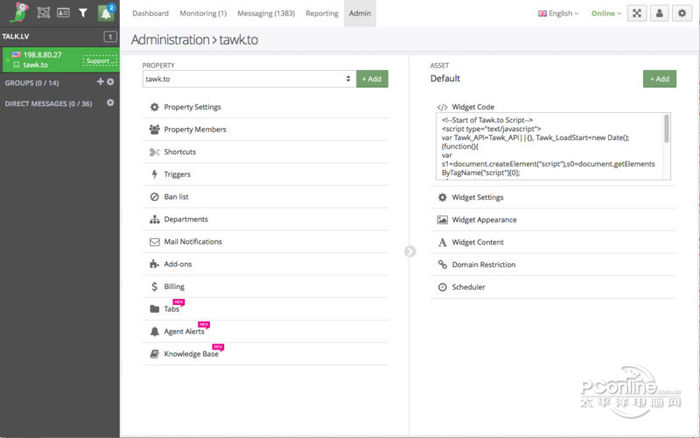Image resolution: width=700 pixels, height=438 pixels.
Task: Open the user profile icon button
Action: point(659,13)
